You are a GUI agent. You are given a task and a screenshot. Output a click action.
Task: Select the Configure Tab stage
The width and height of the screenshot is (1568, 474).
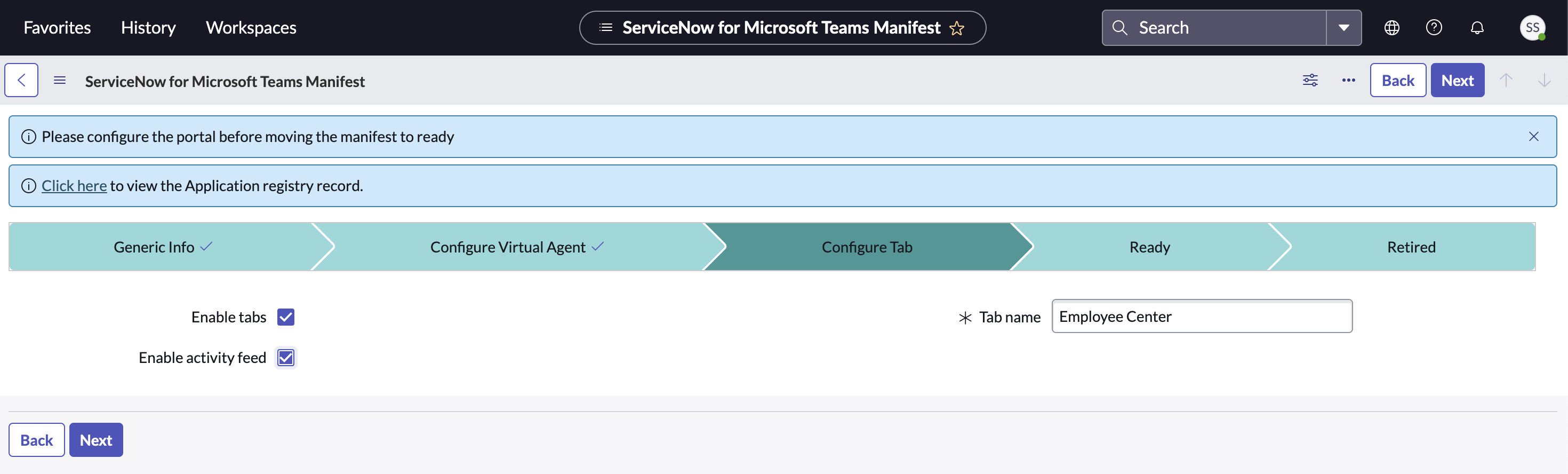pyautogui.click(x=866, y=247)
